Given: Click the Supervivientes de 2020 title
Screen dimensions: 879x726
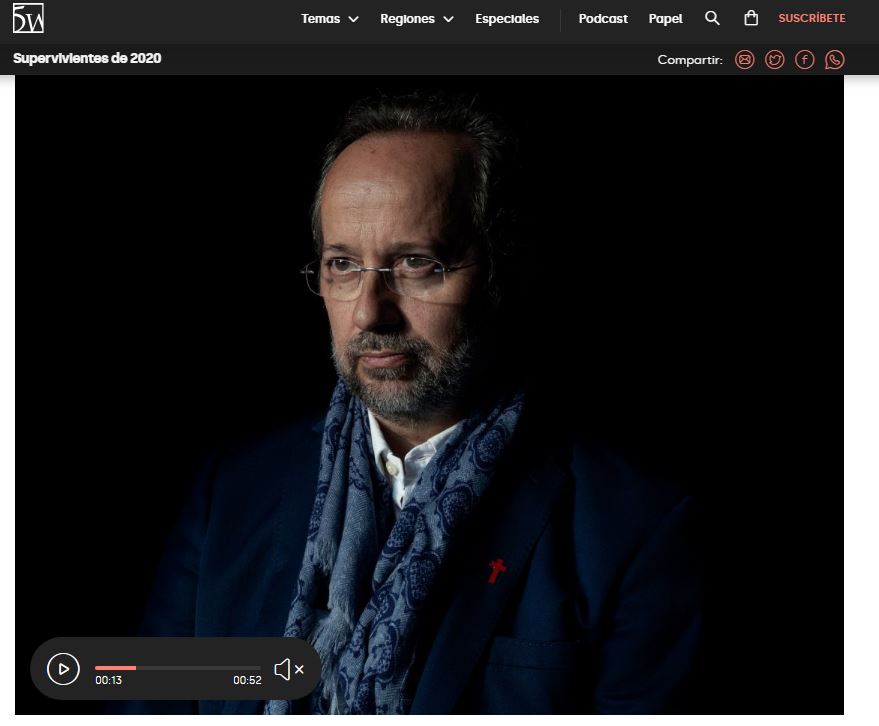Looking at the screenshot, I should 87,58.
